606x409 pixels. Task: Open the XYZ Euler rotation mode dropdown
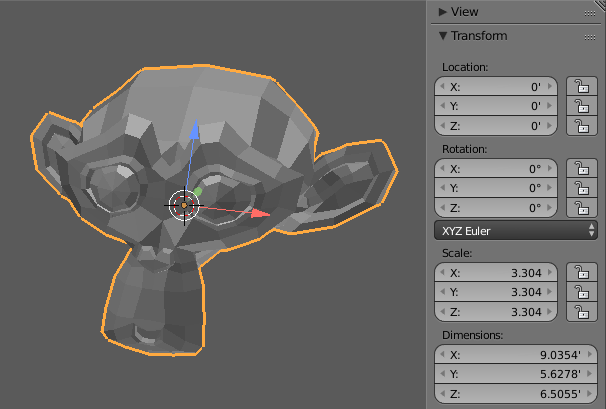516,230
